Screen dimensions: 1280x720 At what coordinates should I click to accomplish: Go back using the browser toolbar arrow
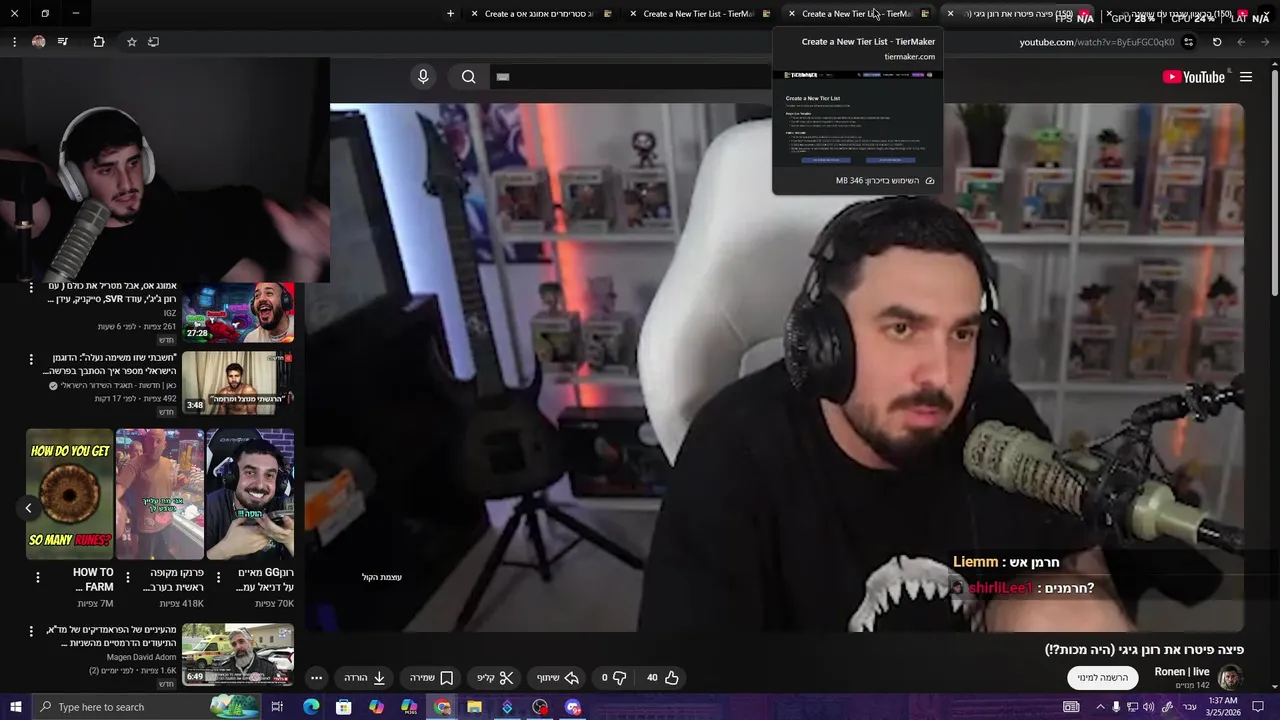tap(1265, 42)
